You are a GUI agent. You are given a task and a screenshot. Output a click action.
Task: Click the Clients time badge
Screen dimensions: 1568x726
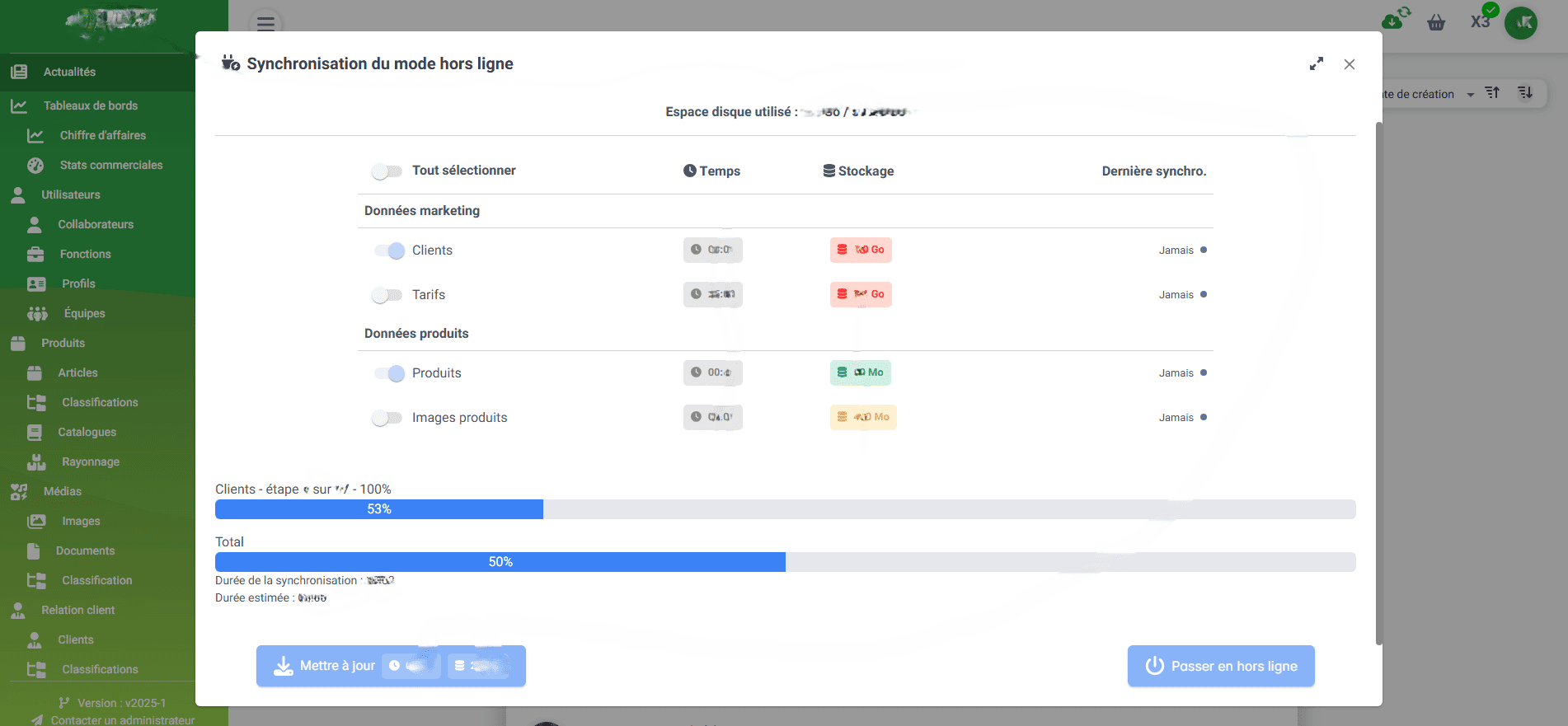coord(713,250)
